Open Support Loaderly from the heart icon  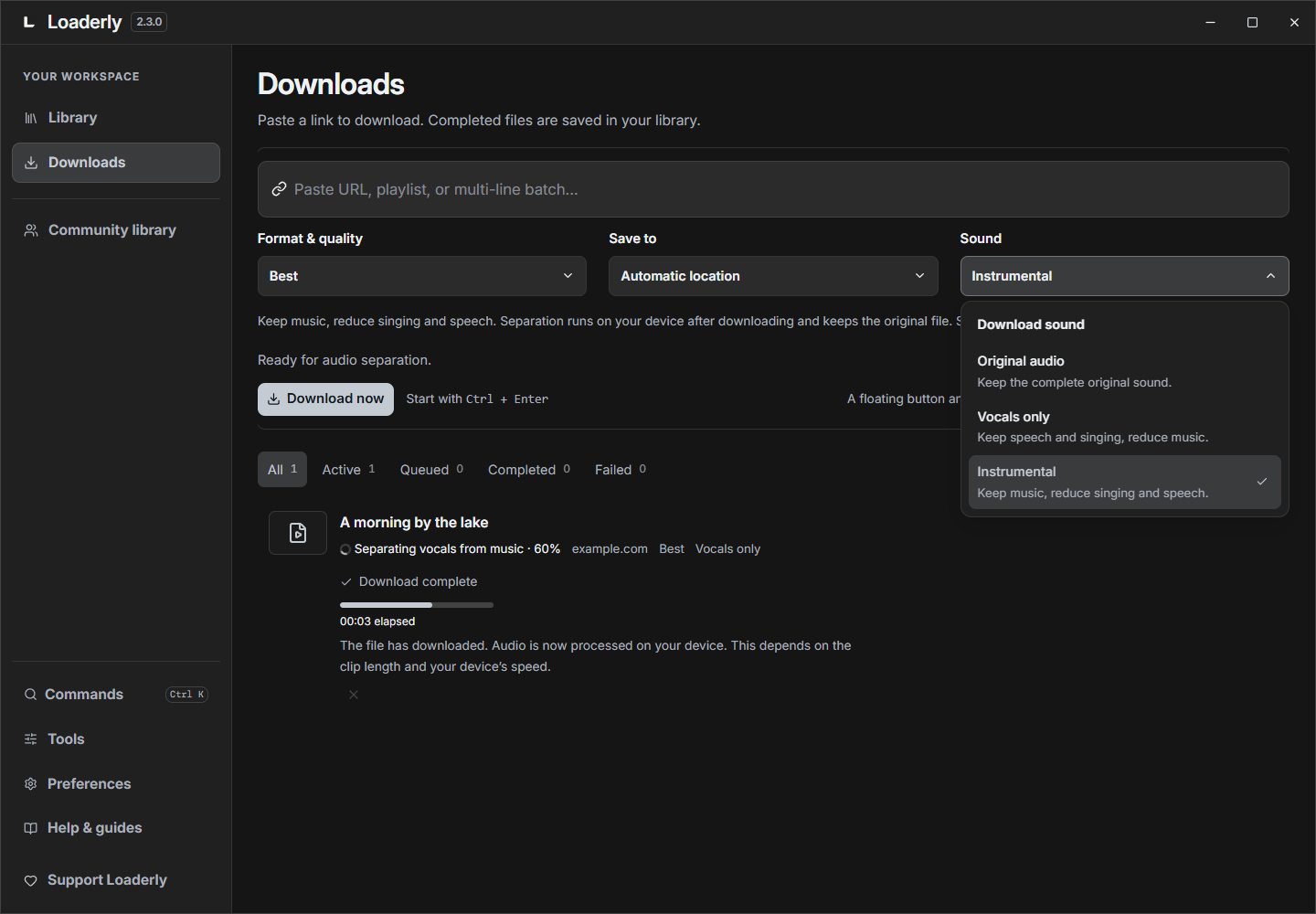click(x=30, y=880)
